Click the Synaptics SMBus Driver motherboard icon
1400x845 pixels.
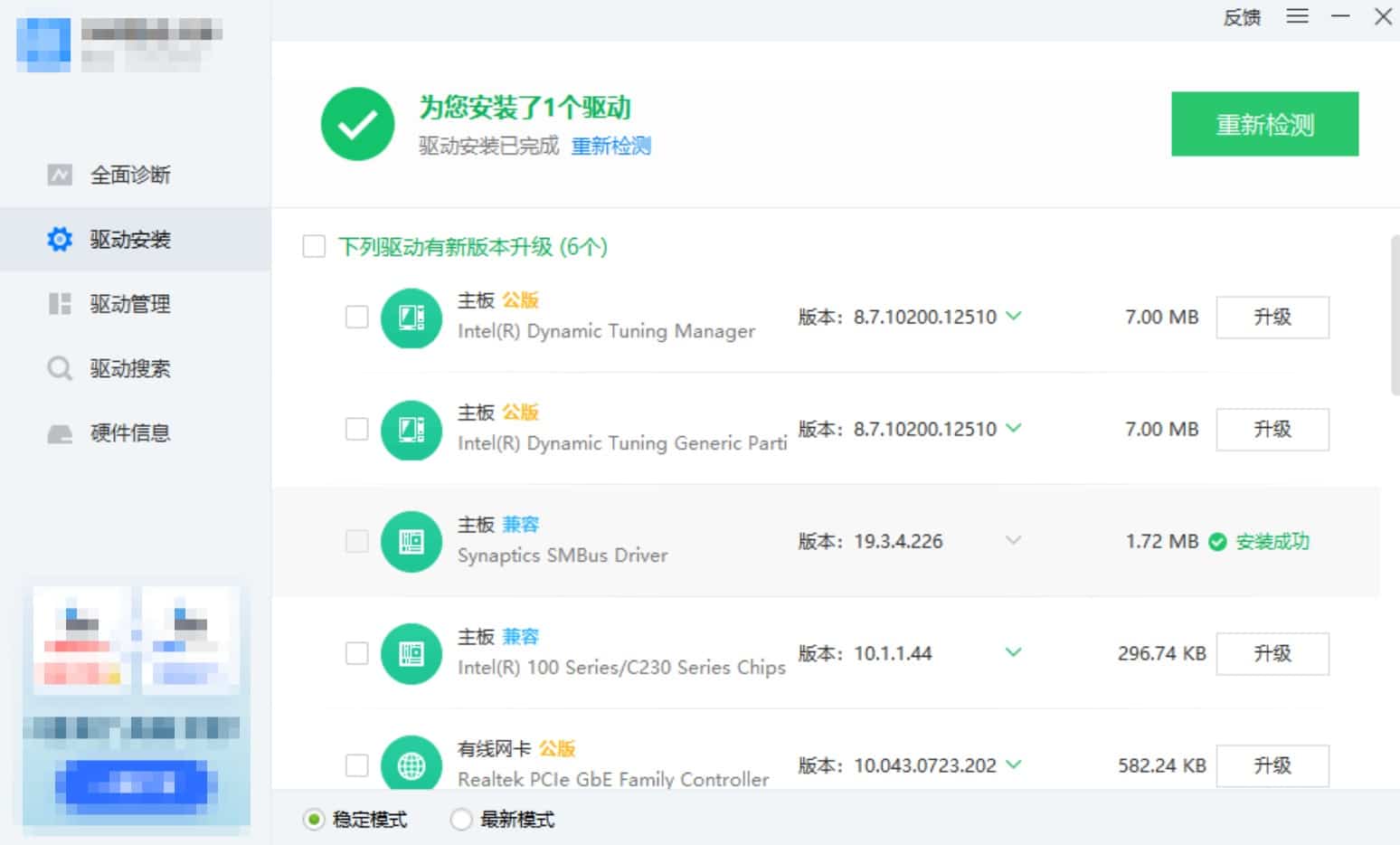(x=411, y=541)
